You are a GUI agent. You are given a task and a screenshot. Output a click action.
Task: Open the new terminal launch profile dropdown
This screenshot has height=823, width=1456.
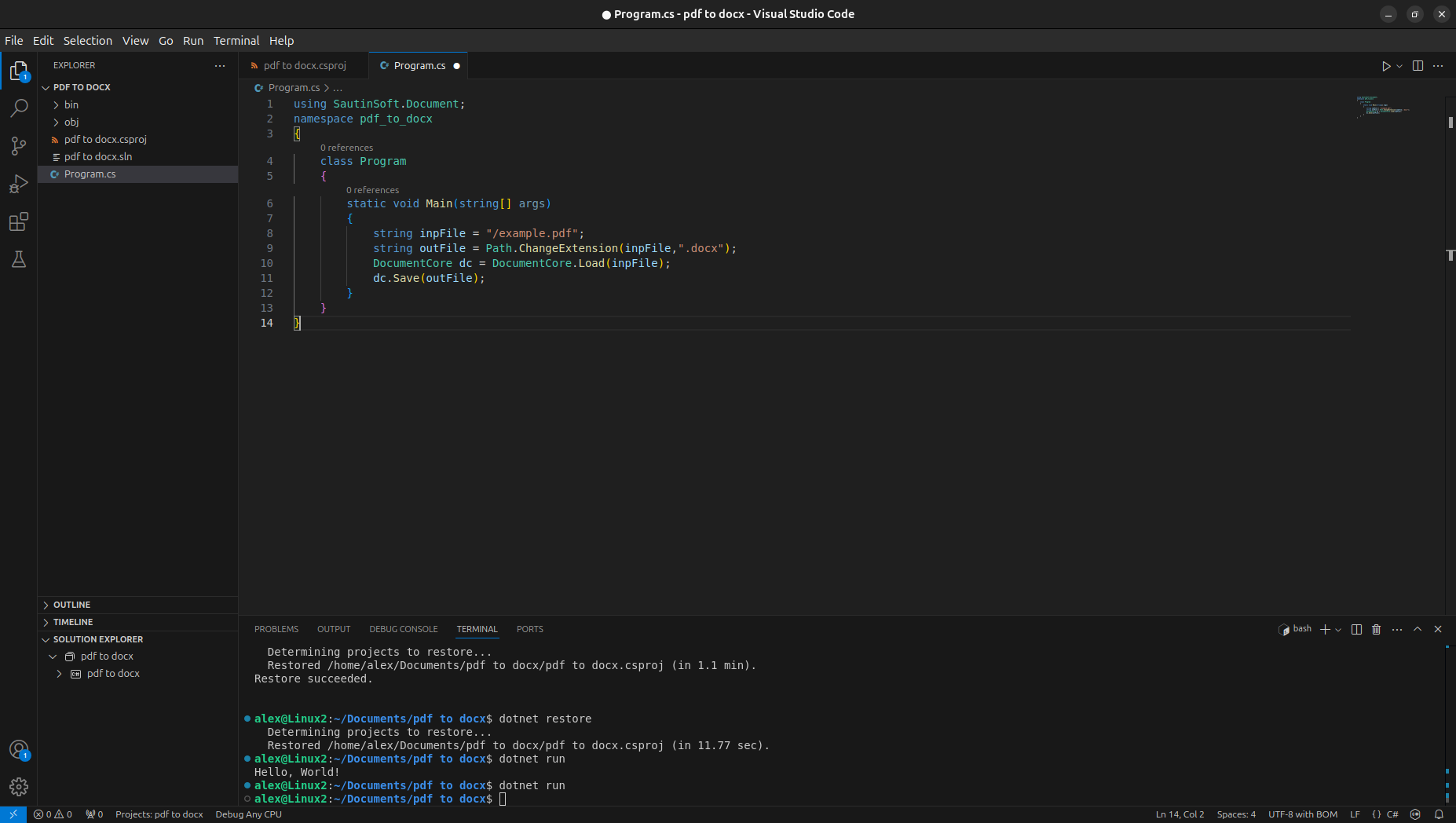[1338, 630]
